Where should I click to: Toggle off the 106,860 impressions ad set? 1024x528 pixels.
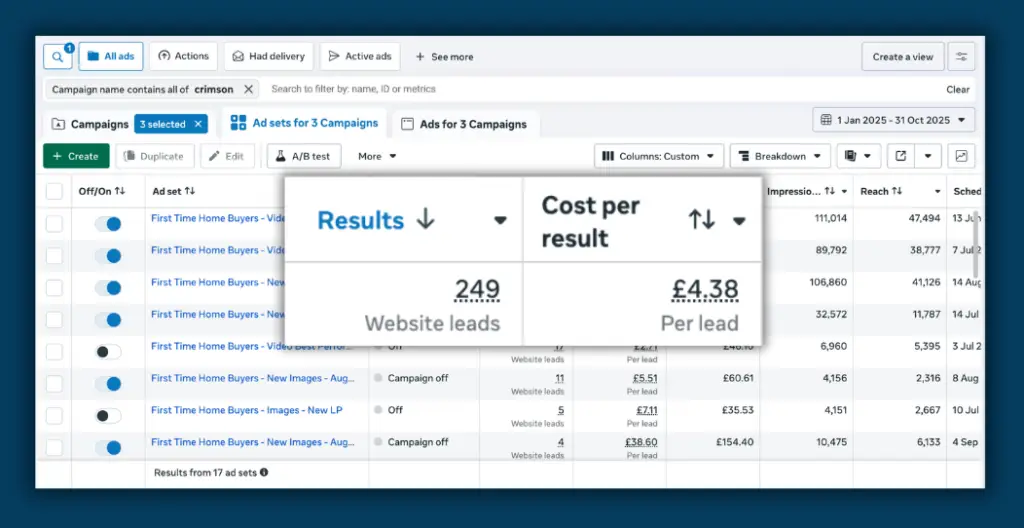(x=108, y=288)
